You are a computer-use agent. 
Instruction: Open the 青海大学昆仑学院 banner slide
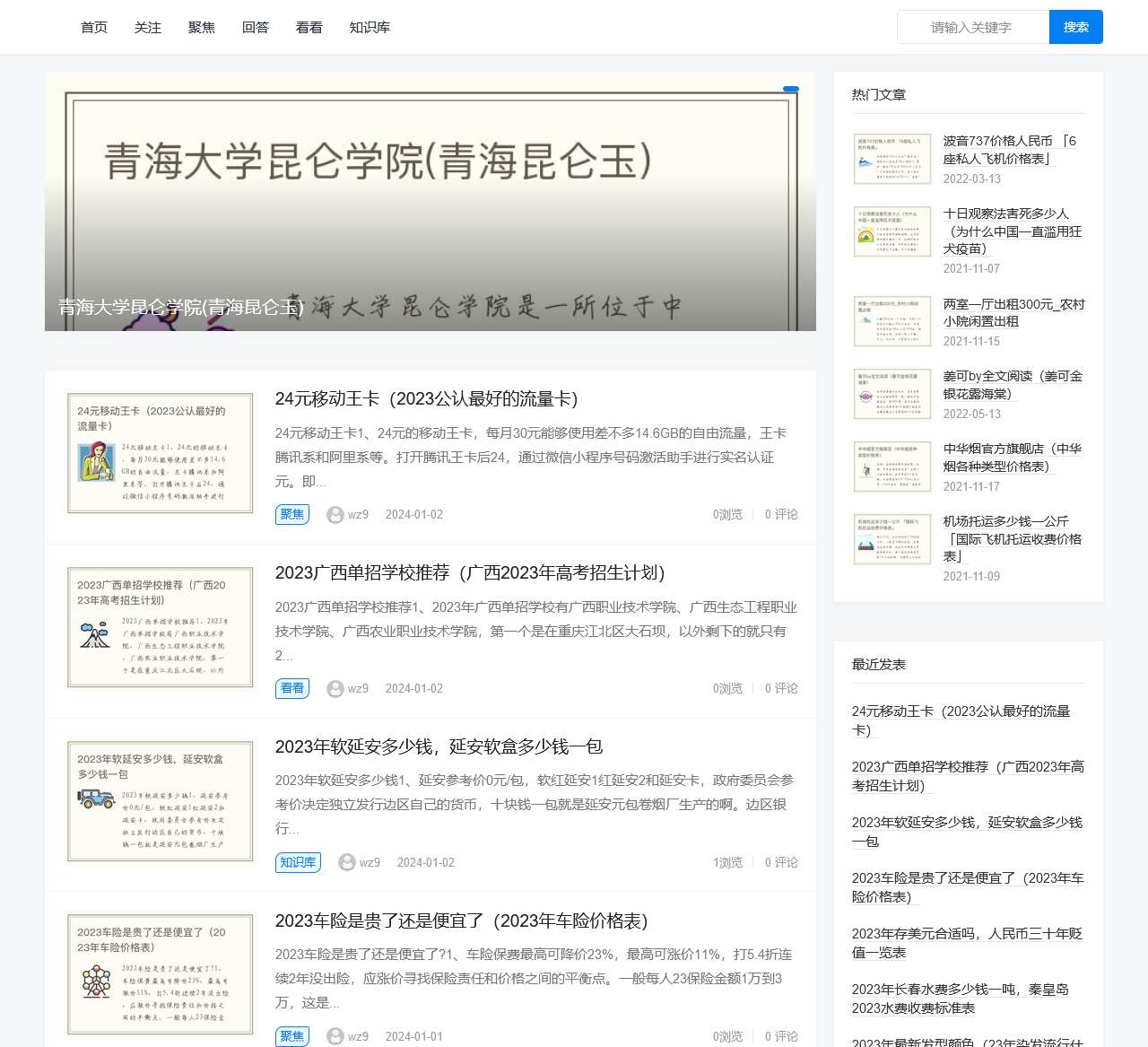click(x=430, y=202)
